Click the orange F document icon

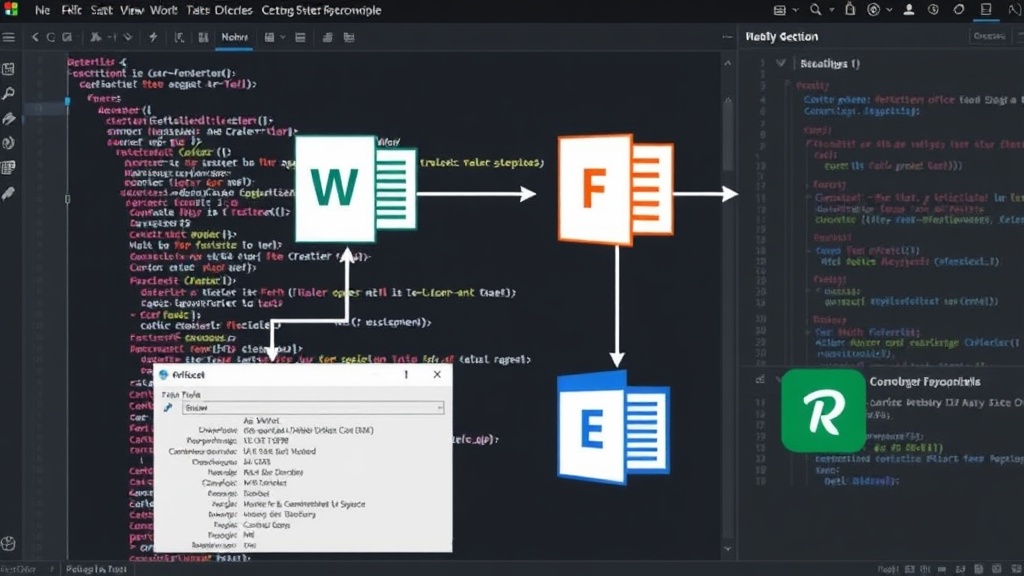pos(615,189)
